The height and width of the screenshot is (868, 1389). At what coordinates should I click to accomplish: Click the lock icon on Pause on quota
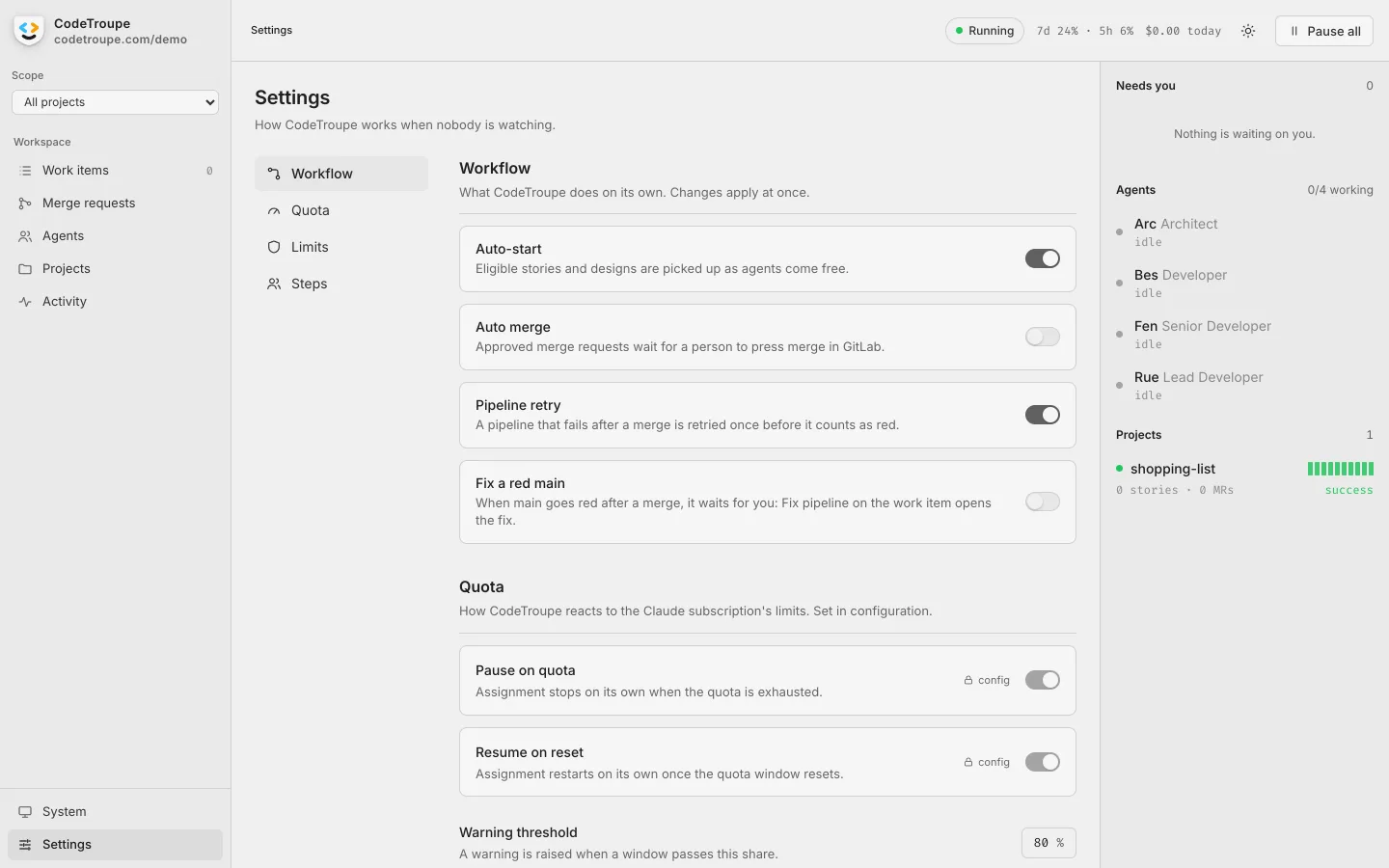(968, 680)
